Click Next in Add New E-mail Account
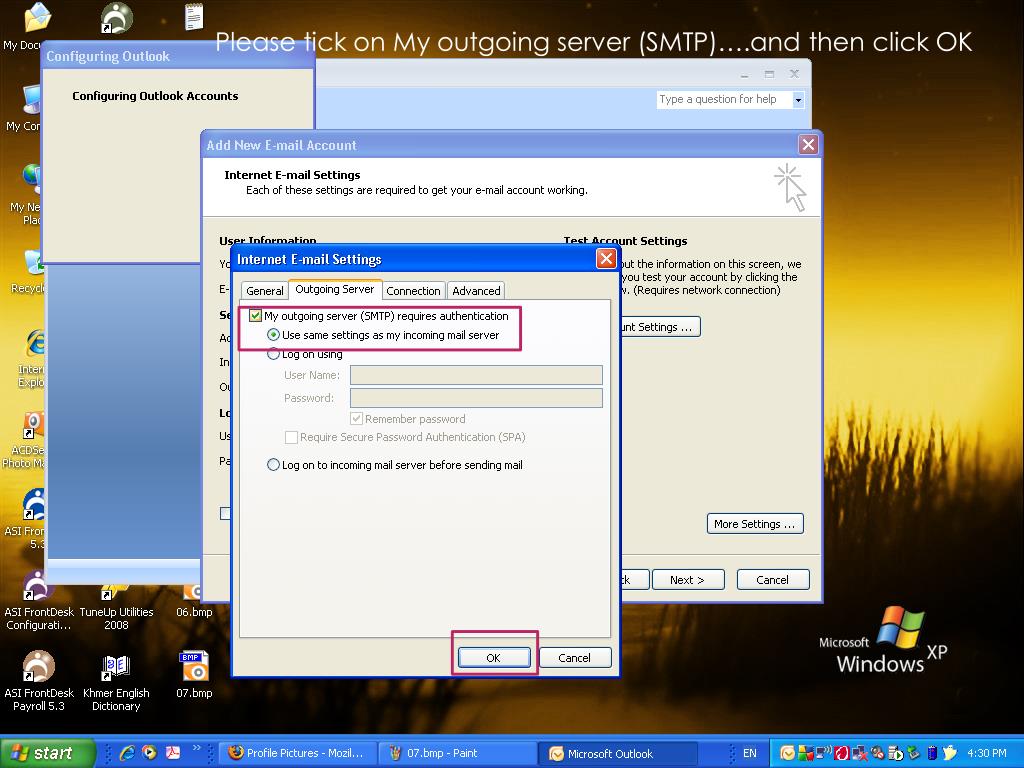 [x=687, y=580]
